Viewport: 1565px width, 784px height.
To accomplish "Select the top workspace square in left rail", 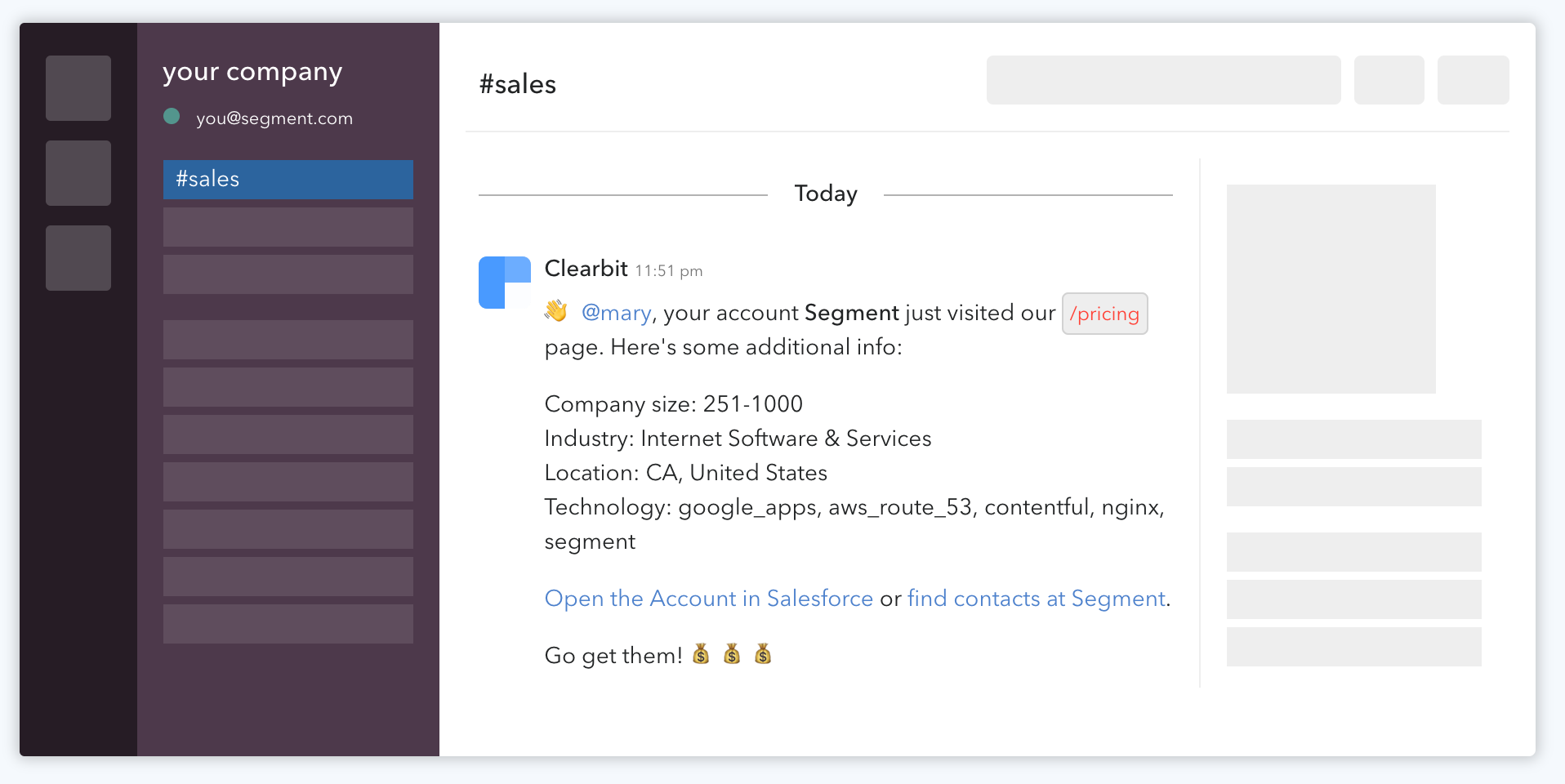I will (x=78, y=88).
